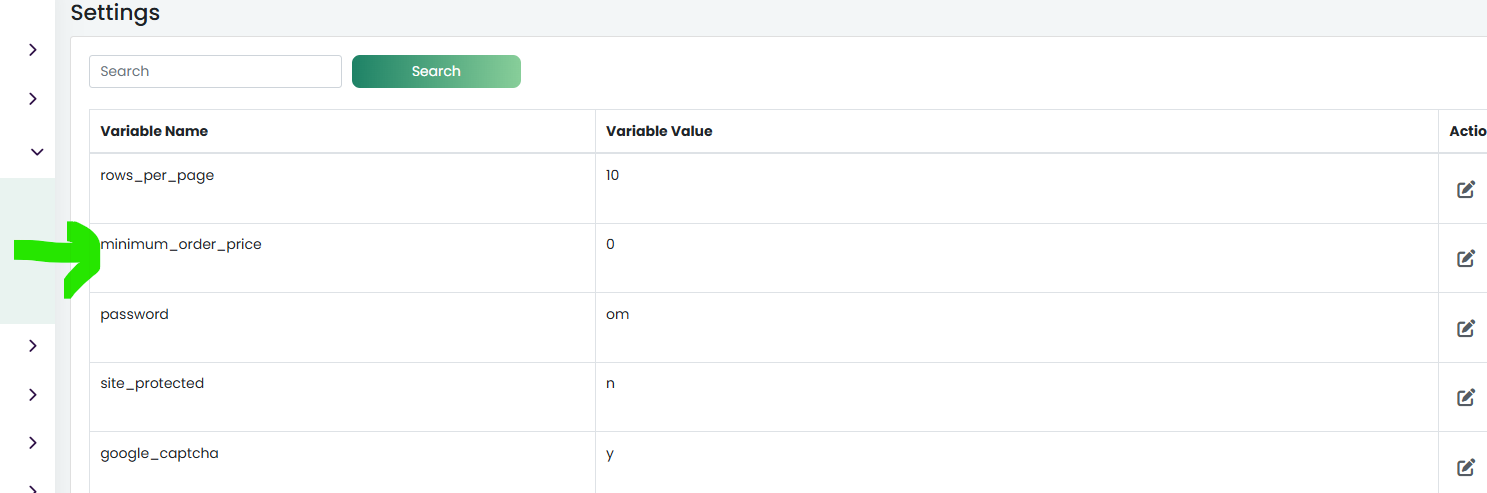Click inside the Search text field
Viewport: 1487px width, 493px height.
[215, 71]
